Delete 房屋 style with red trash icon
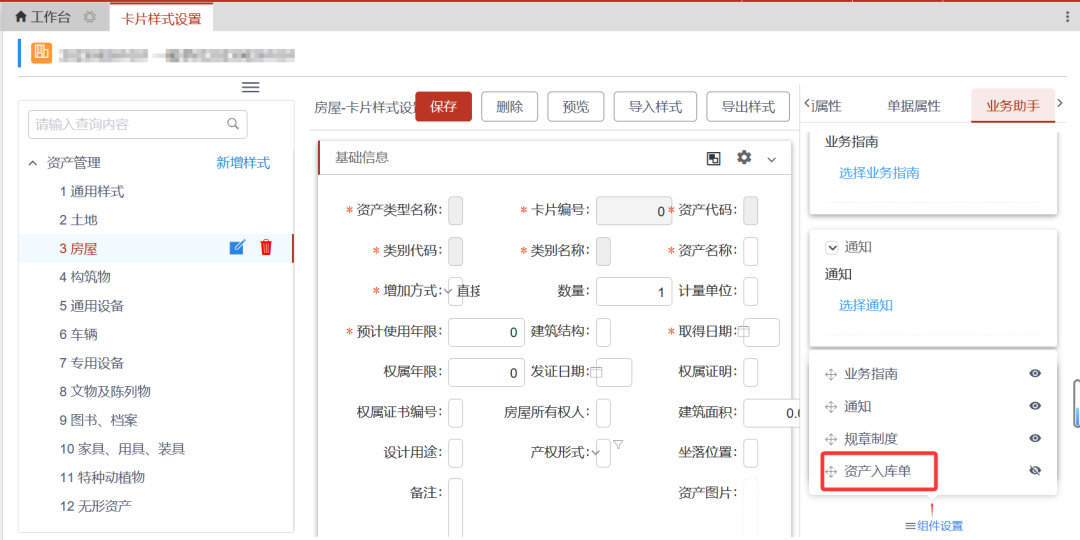The height and width of the screenshot is (540, 1080). pyautogui.click(x=266, y=247)
